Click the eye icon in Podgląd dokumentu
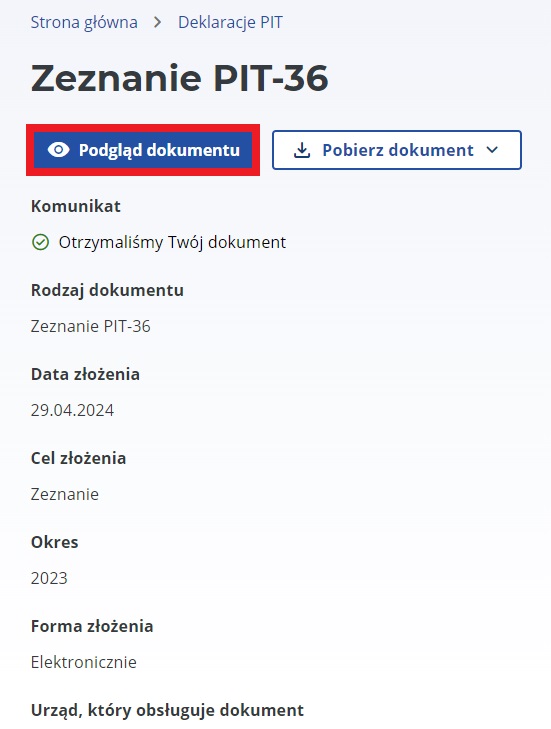Screen dimensions: 551x729 59,150
